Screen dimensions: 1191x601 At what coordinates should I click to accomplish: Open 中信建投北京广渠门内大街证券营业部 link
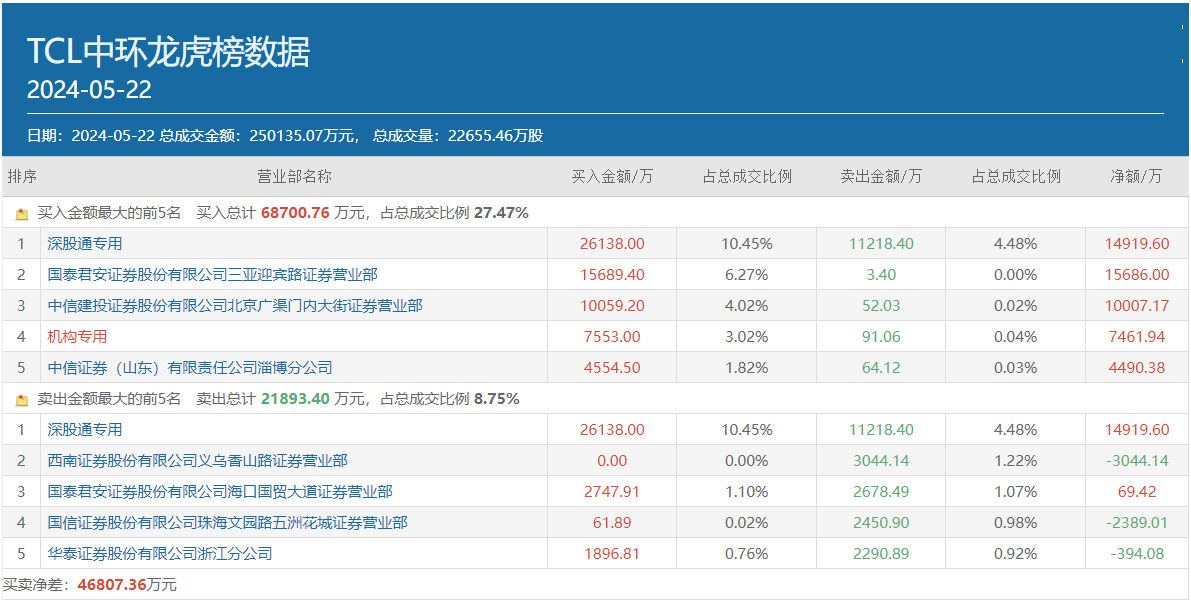(x=235, y=305)
